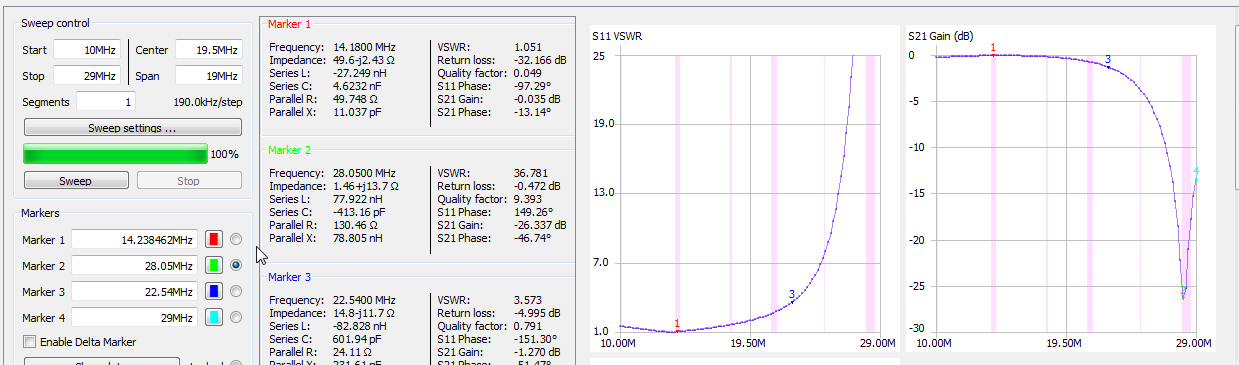Open the Sweep settings dialog
The image size is (1239, 365).
133,128
